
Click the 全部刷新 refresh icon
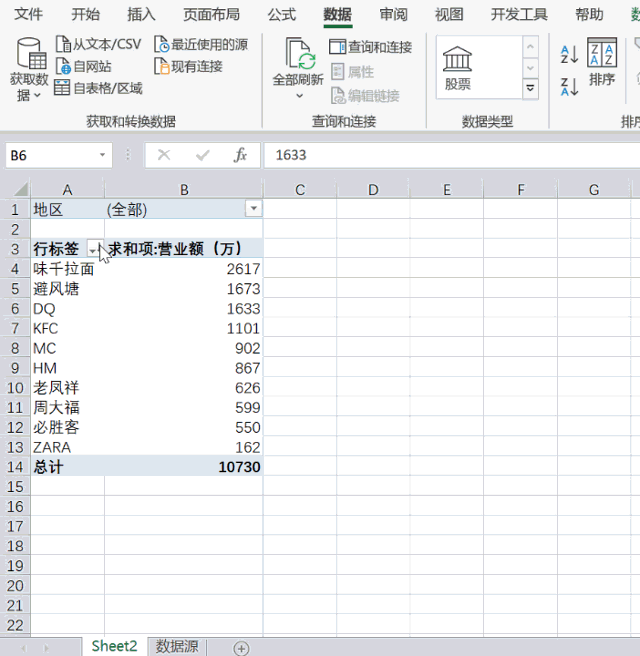click(x=298, y=54)
